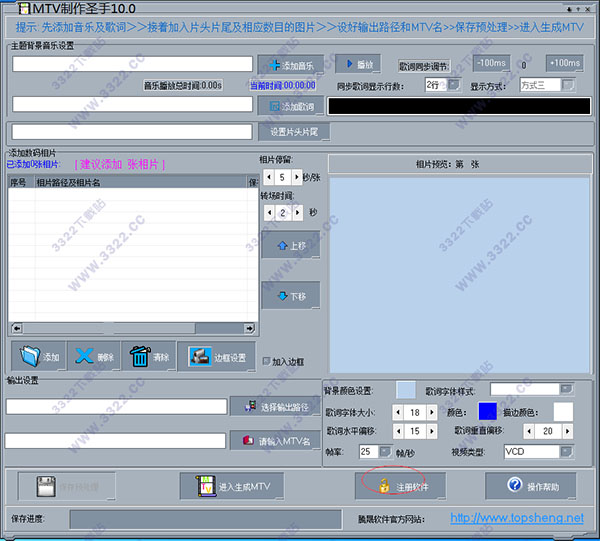Click the photo list horizontal scrollbar thumb

click(109, 328)
